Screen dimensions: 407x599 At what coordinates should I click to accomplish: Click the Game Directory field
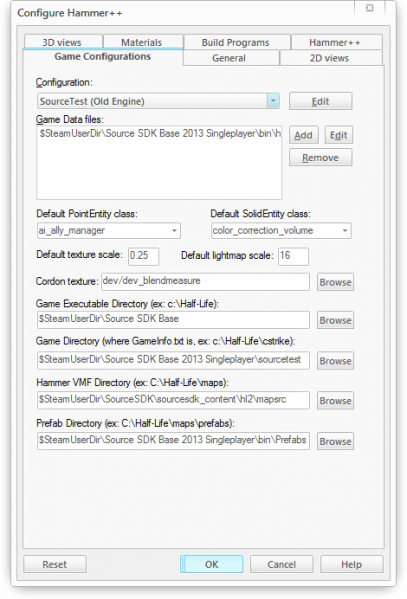click(173, 360)
